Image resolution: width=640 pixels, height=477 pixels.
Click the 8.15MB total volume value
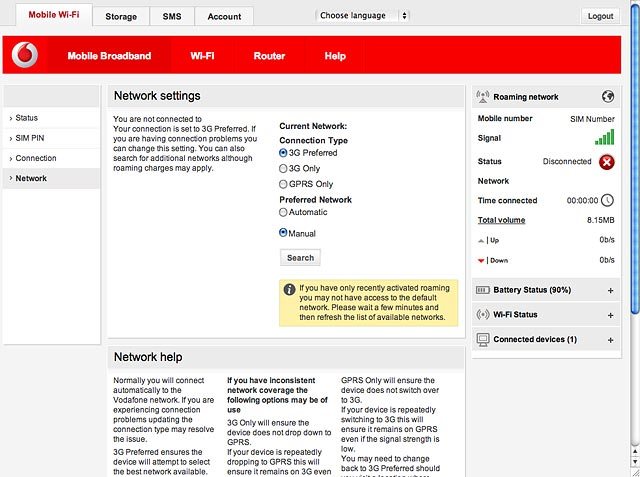coord(600,220)
